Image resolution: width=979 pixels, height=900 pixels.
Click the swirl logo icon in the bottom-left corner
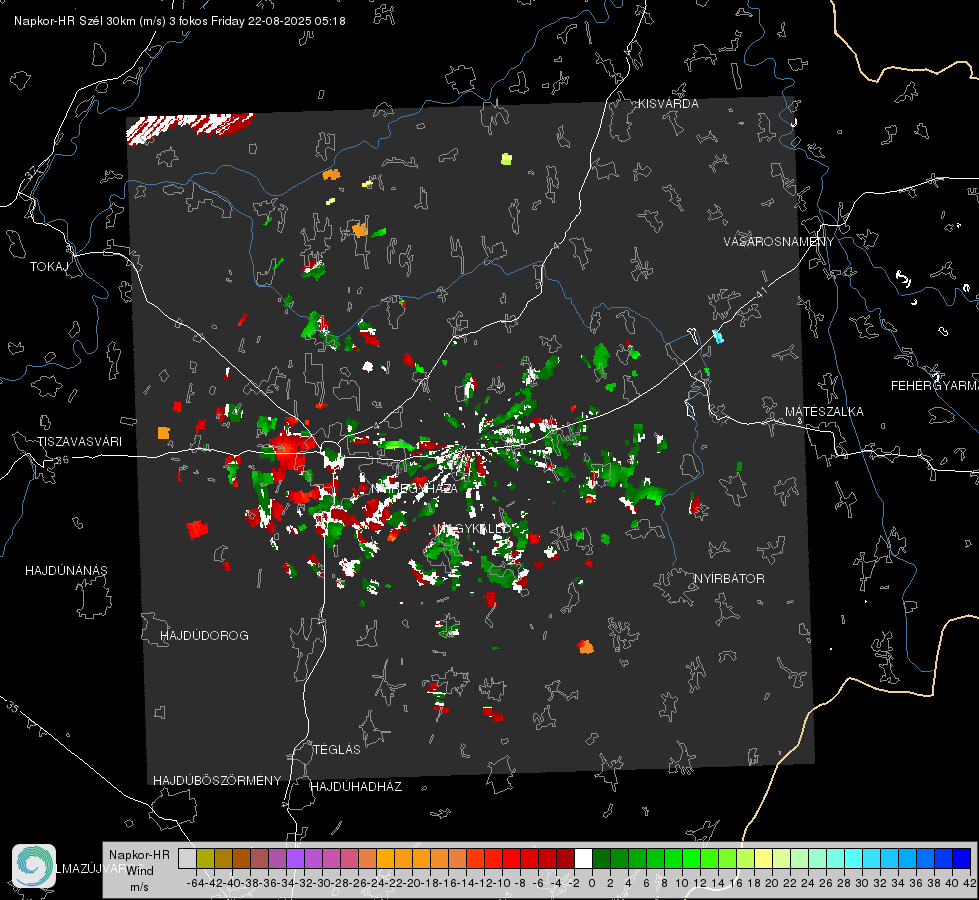pyautogui.click(x=34, y=866)
